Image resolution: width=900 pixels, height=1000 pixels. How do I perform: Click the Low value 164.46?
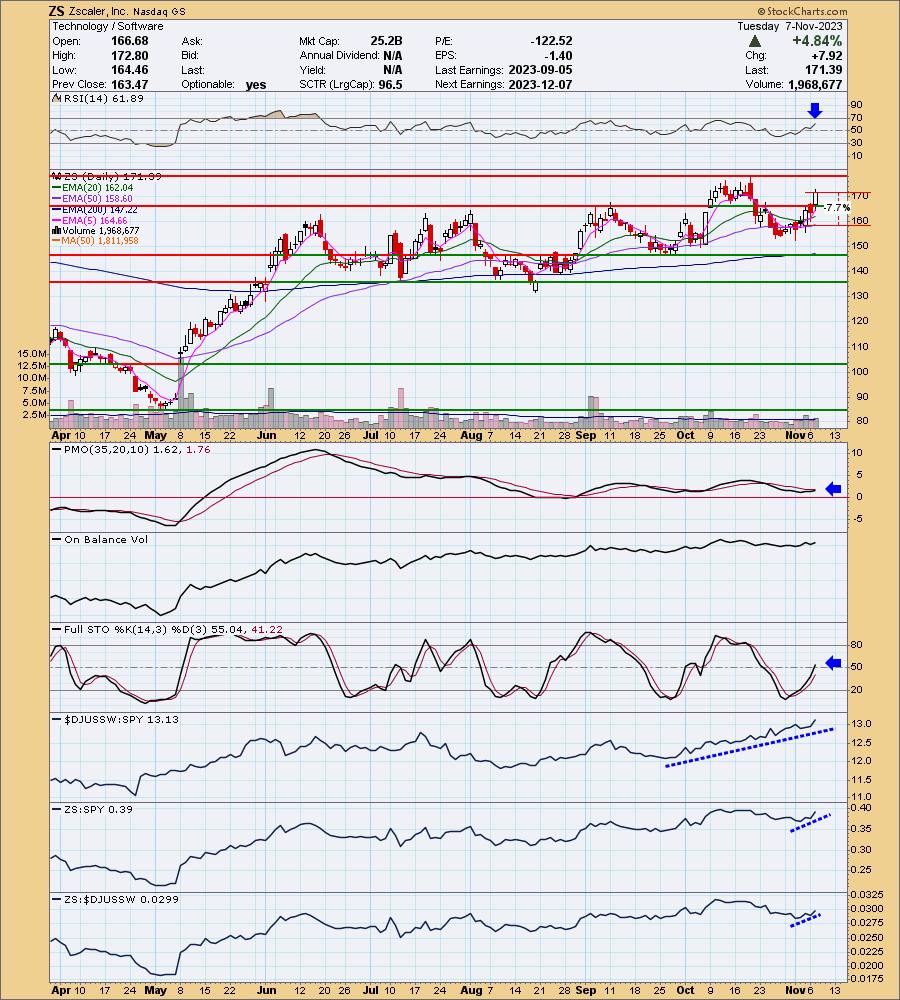(x=129, y=70)
